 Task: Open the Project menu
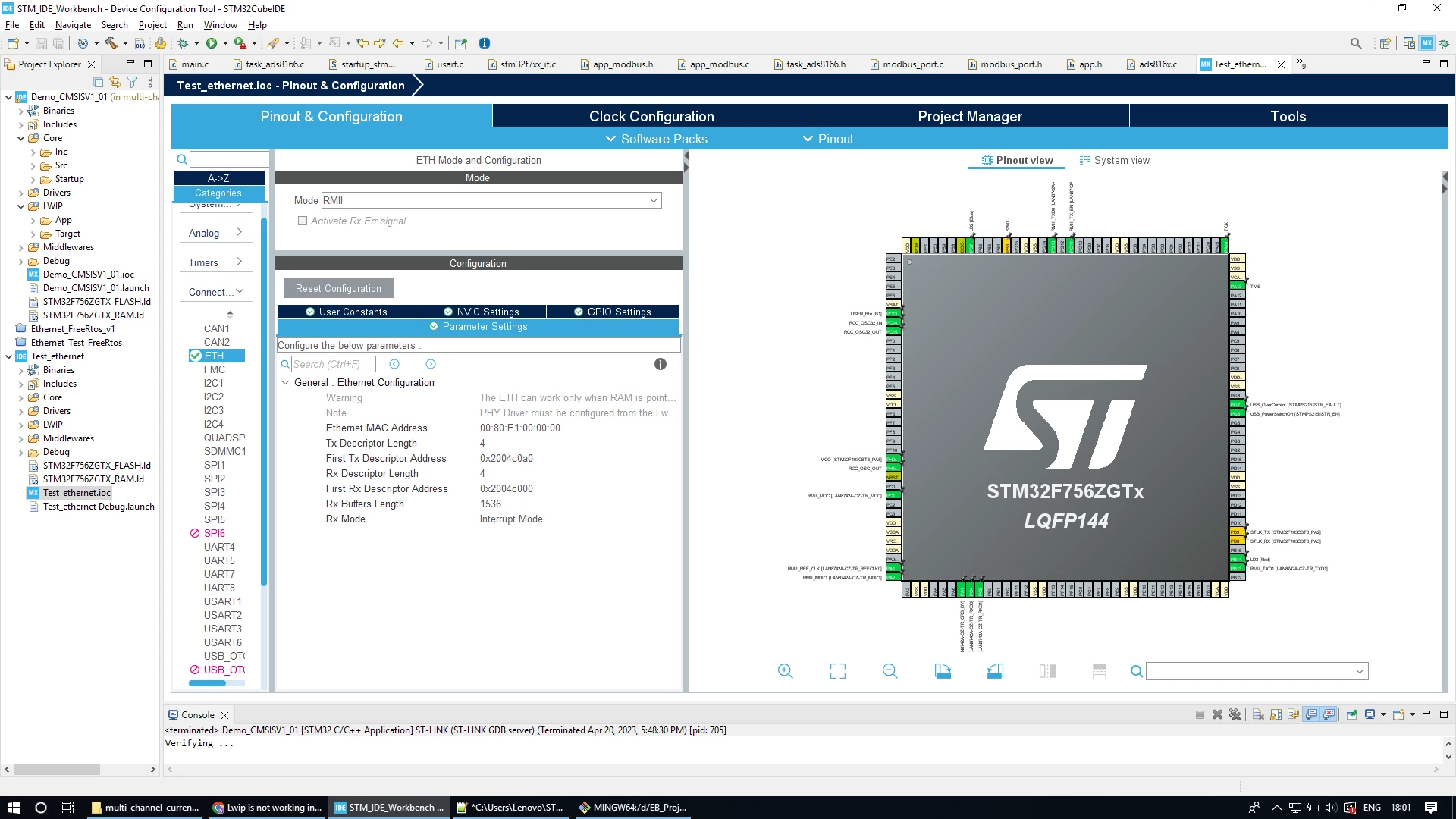152,25
